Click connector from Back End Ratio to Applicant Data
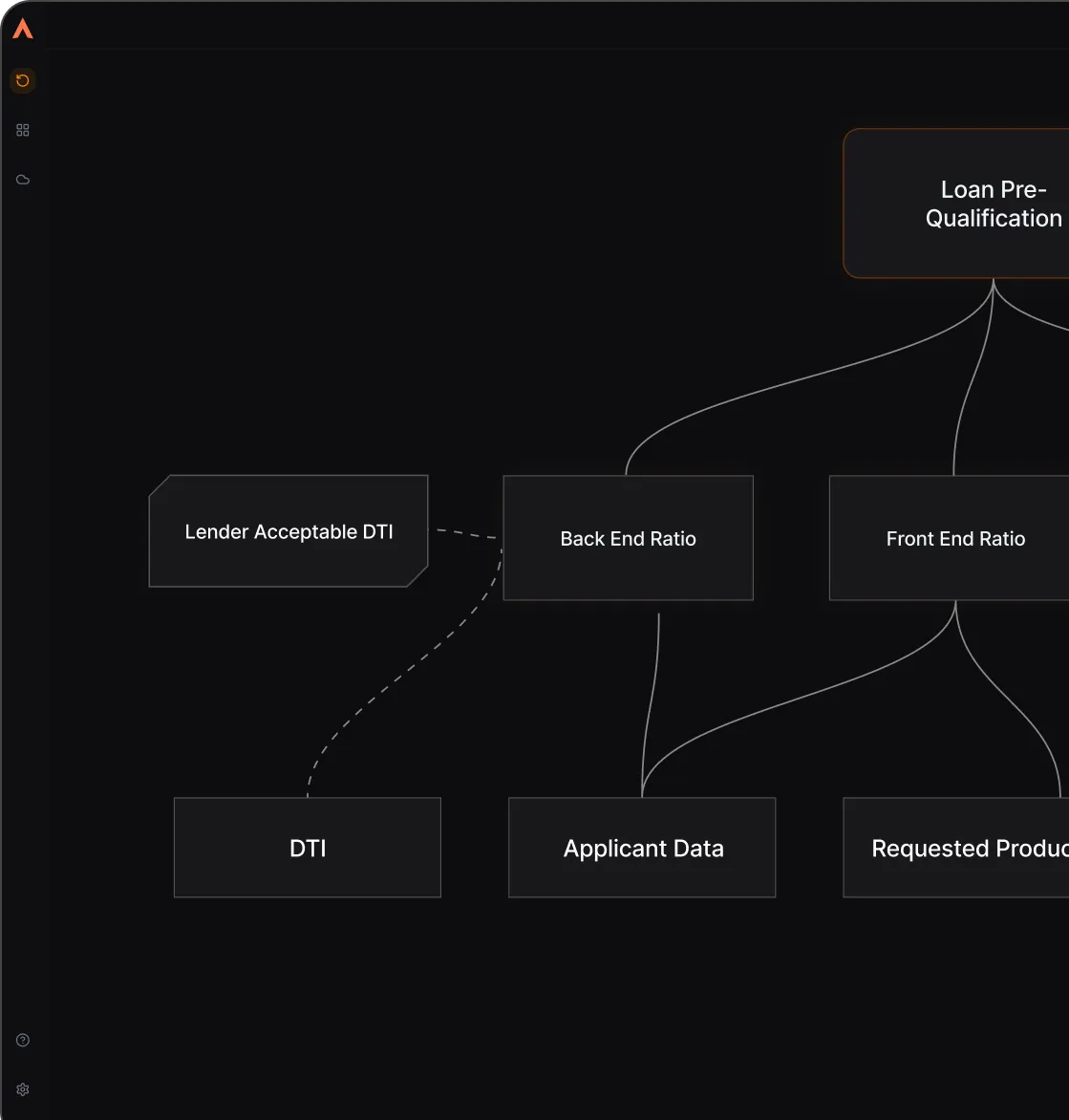The image size is (1069, 1120). coord(652,698)
